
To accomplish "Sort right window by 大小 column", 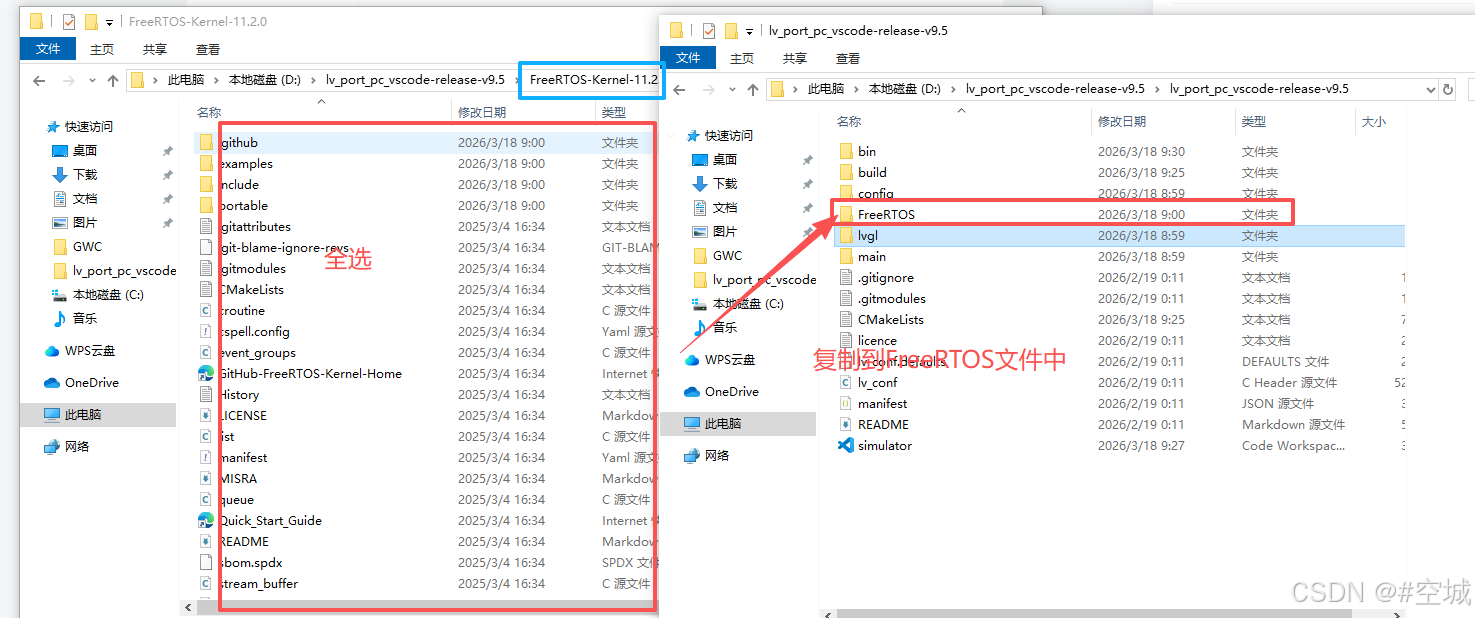I will [1373, 122].
